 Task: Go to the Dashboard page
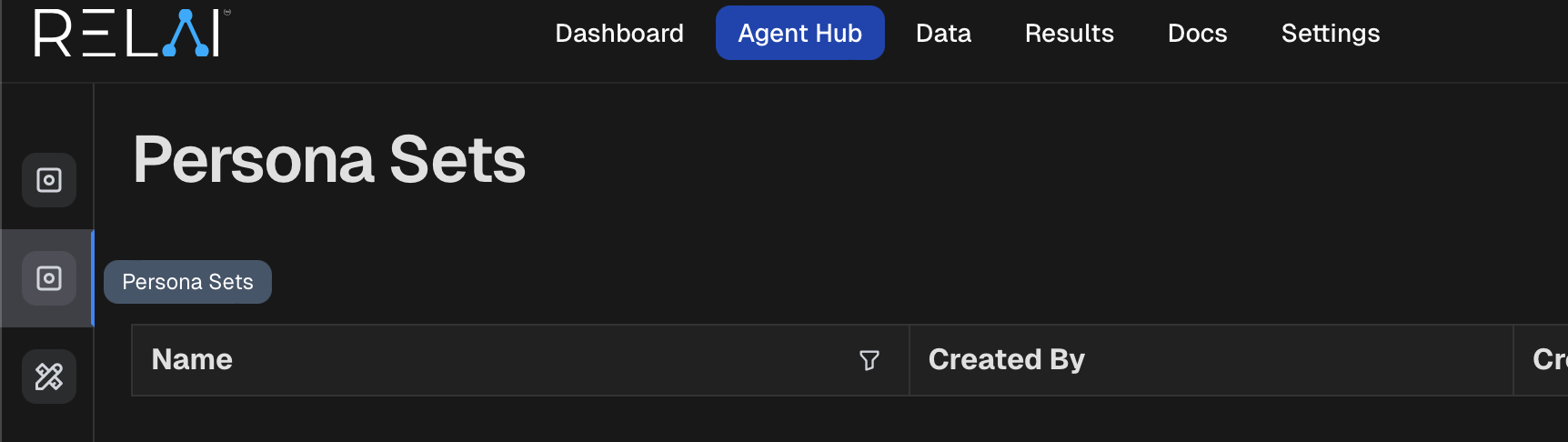619,34
